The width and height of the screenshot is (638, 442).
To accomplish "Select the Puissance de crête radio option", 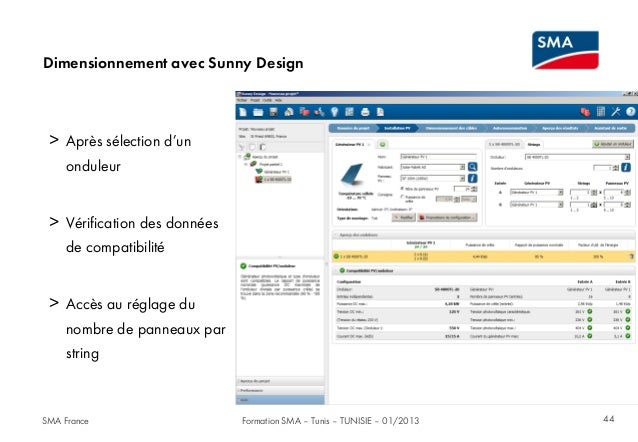I will [402, 197].
